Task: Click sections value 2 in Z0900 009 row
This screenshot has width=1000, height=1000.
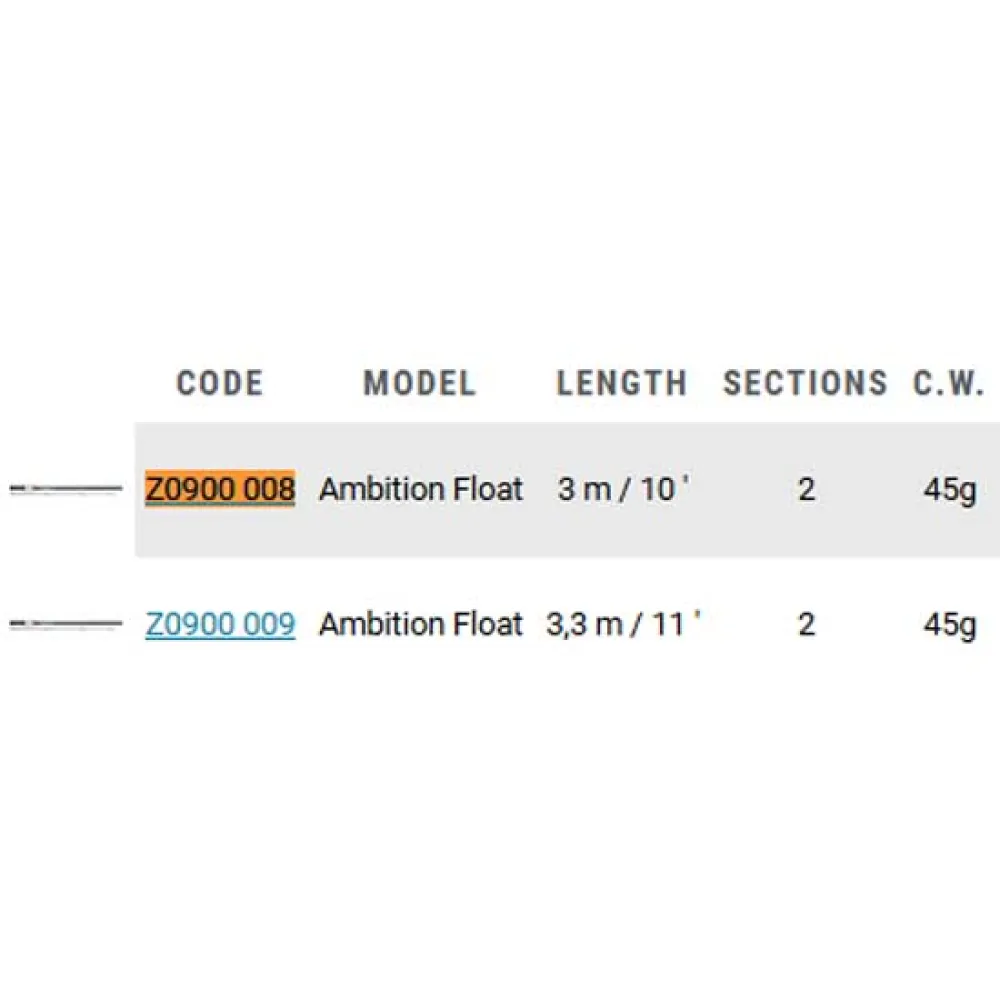Action: (807, 624)
